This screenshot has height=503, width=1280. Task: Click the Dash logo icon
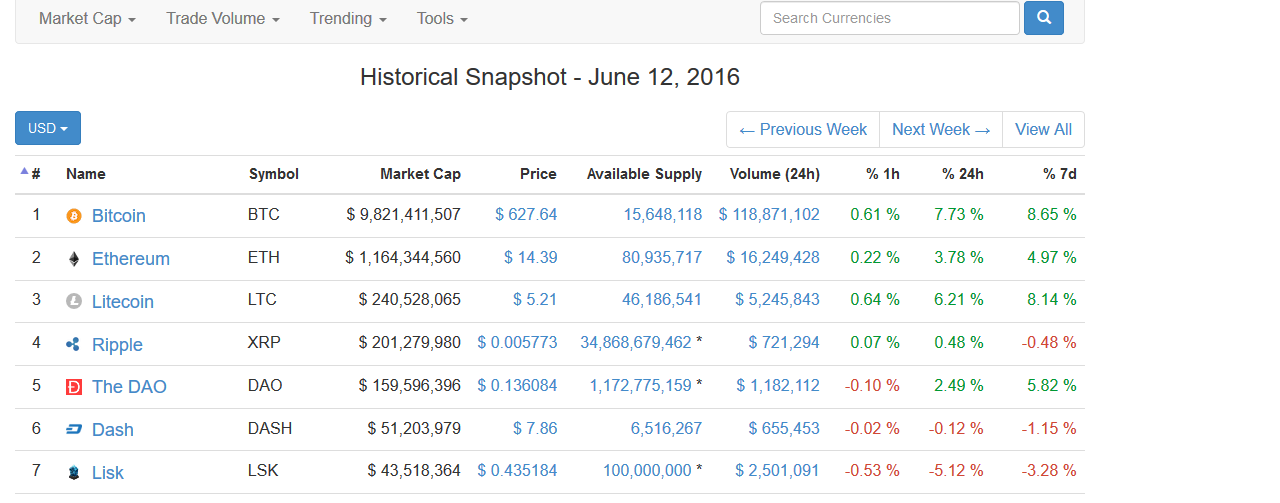click(73, 430)
